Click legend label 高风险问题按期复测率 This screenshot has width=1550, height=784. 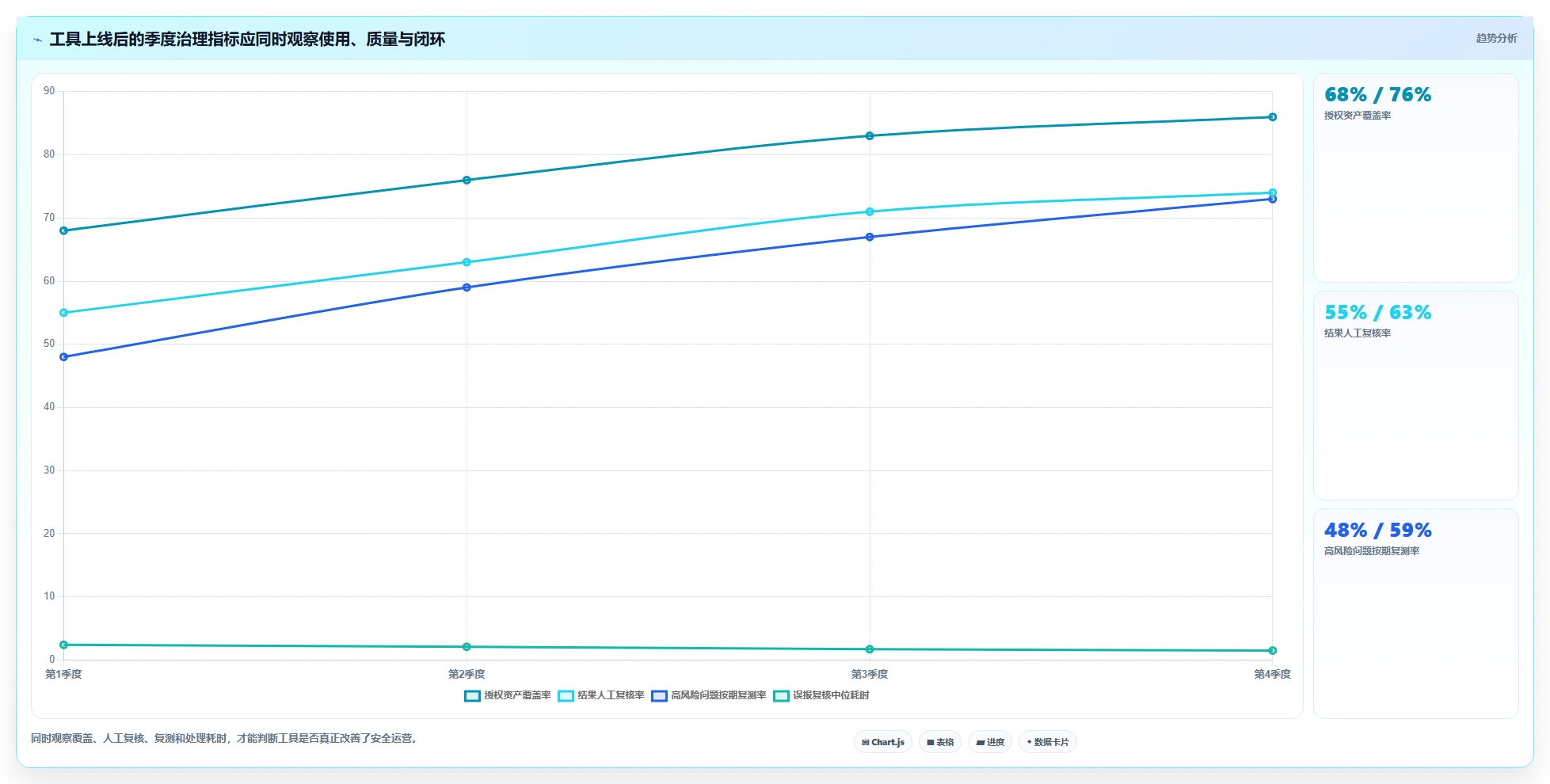[x=718, y=695]
